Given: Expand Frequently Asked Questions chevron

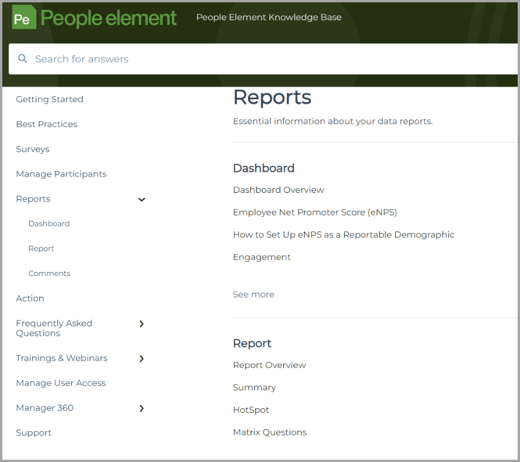Looking at the screenshot, I should click(x=142, y=324).
